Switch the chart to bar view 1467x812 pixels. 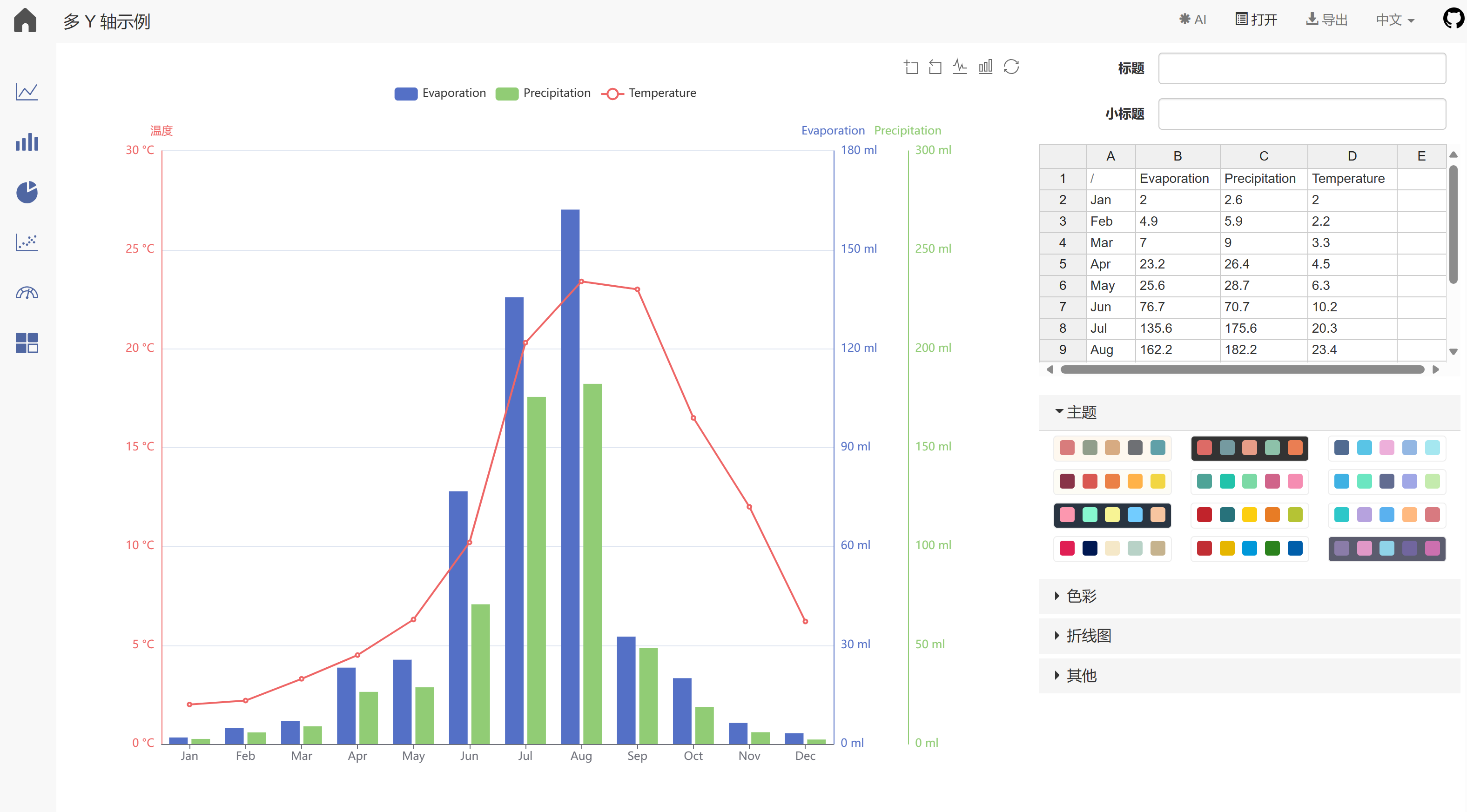click(x=986, y=66)
